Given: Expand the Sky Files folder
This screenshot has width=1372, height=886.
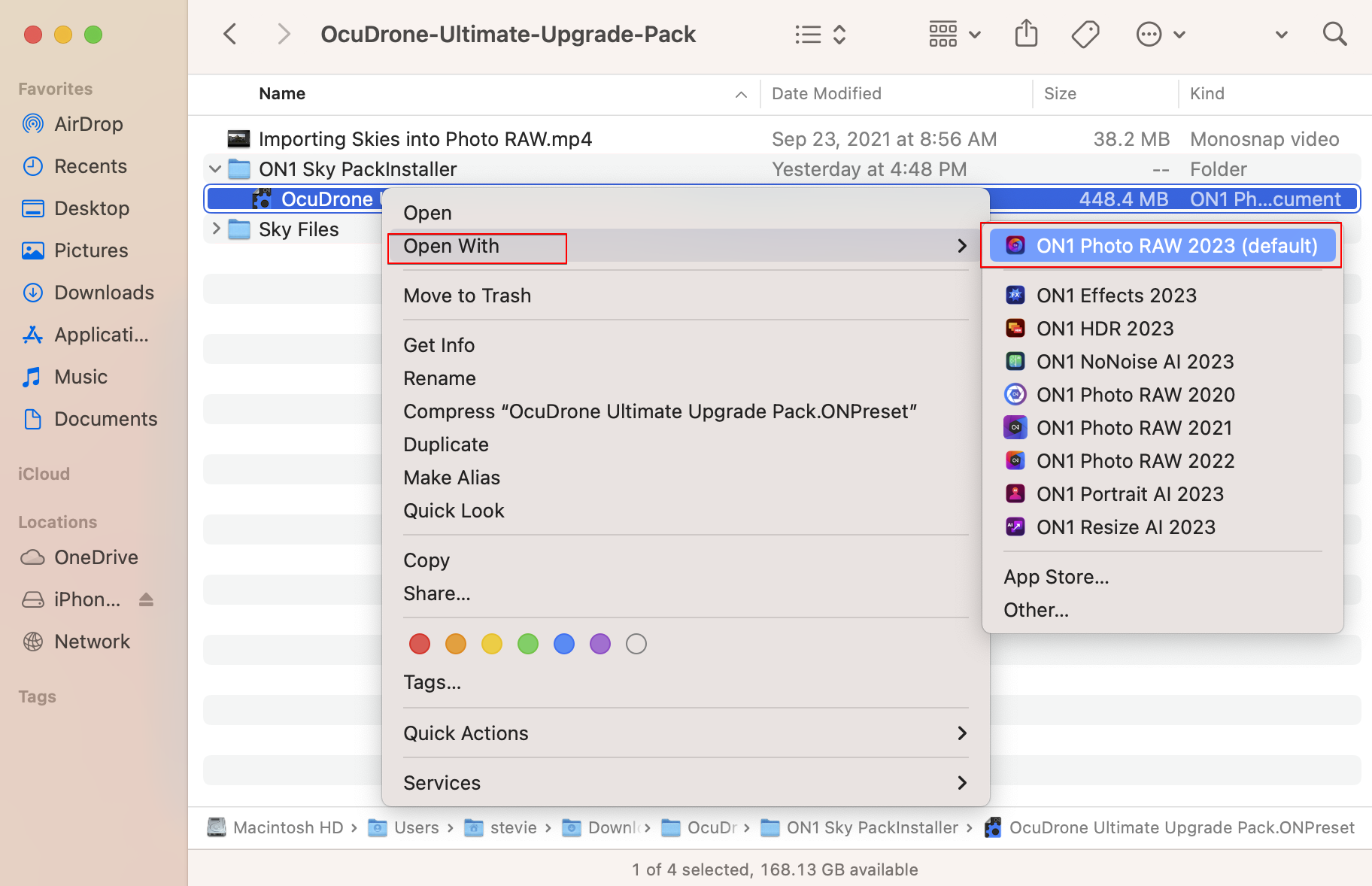Looking at the screenshot, I should (216, 229).
